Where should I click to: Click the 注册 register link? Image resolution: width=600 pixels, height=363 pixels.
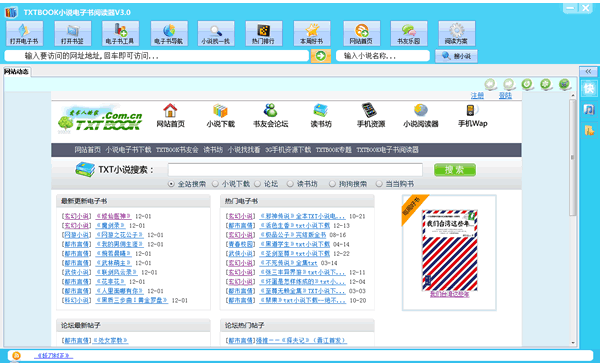coord(477,95)
